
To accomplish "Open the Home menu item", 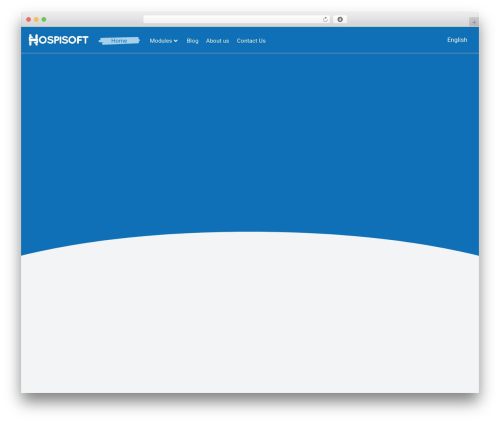I will point(119,41).
